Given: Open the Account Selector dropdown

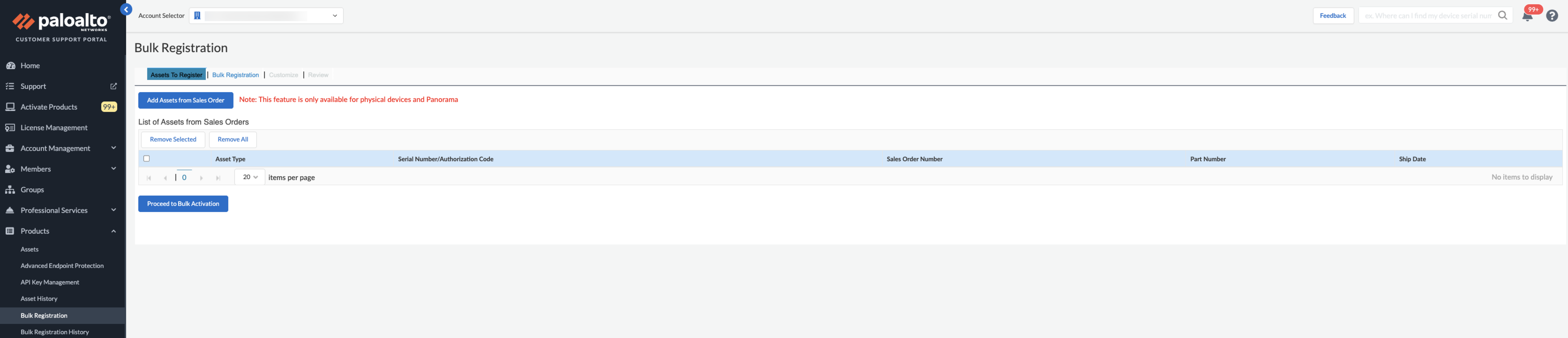Looking at the screenshot, I should click(x=266, y=16).
